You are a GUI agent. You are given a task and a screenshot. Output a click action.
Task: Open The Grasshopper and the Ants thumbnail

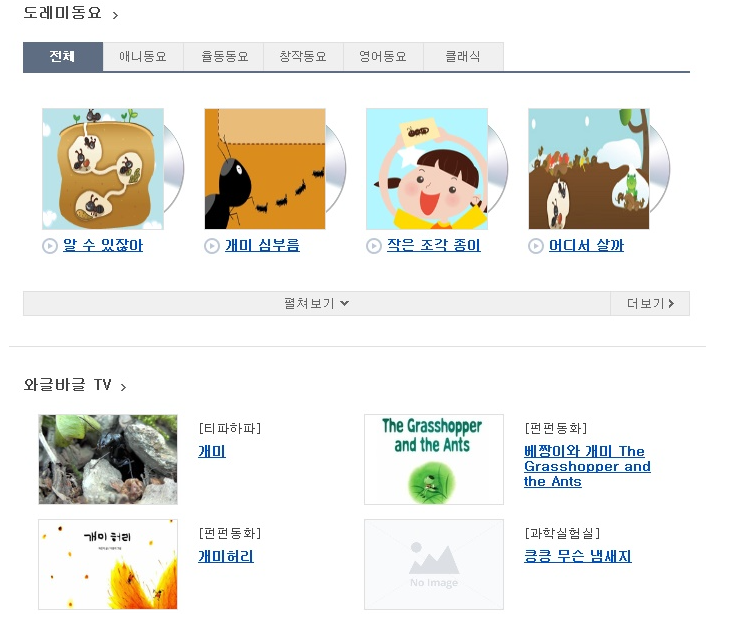tap(434, 459)
